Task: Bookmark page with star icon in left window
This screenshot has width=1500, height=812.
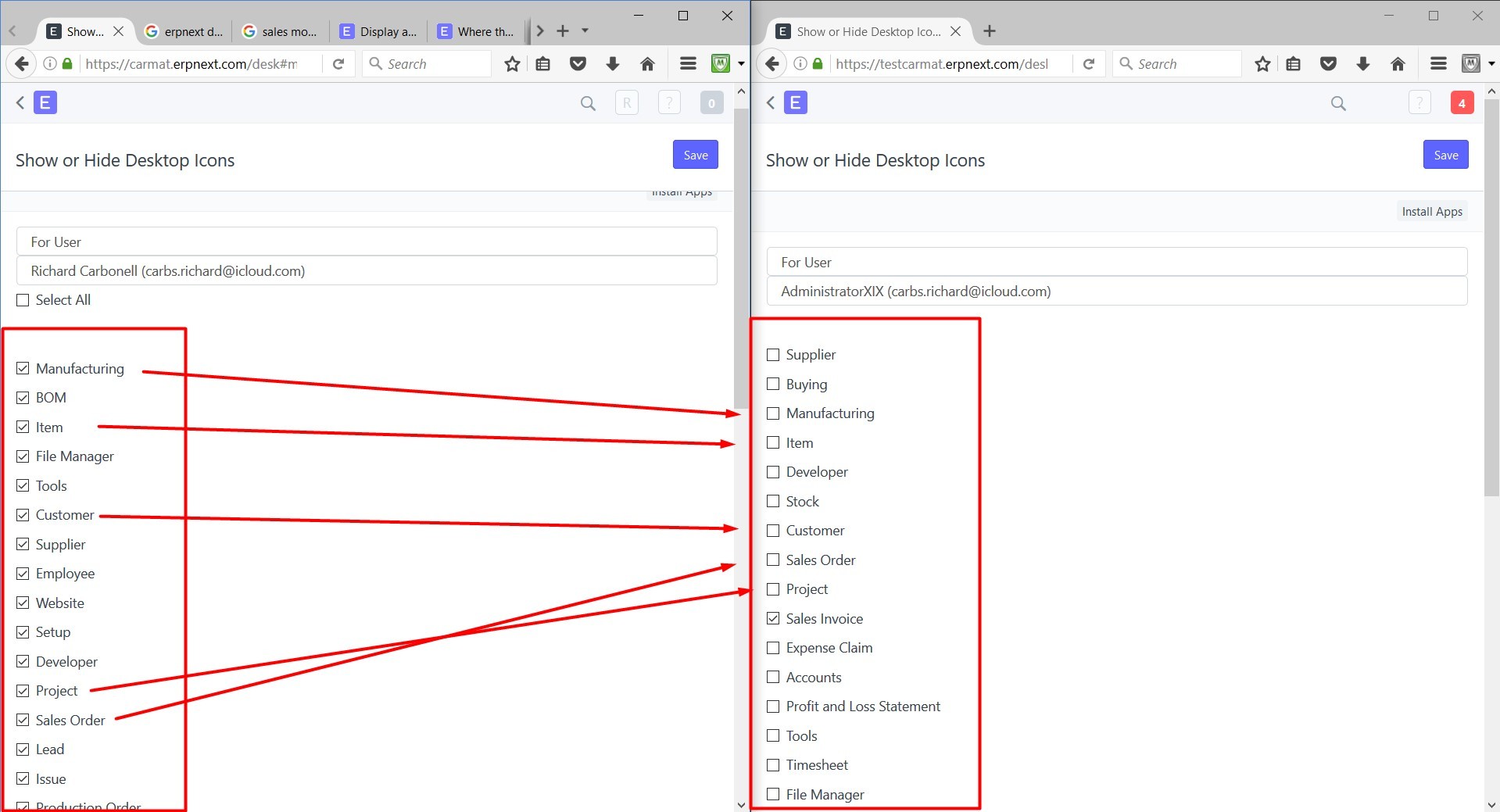Action: [512, 64]
